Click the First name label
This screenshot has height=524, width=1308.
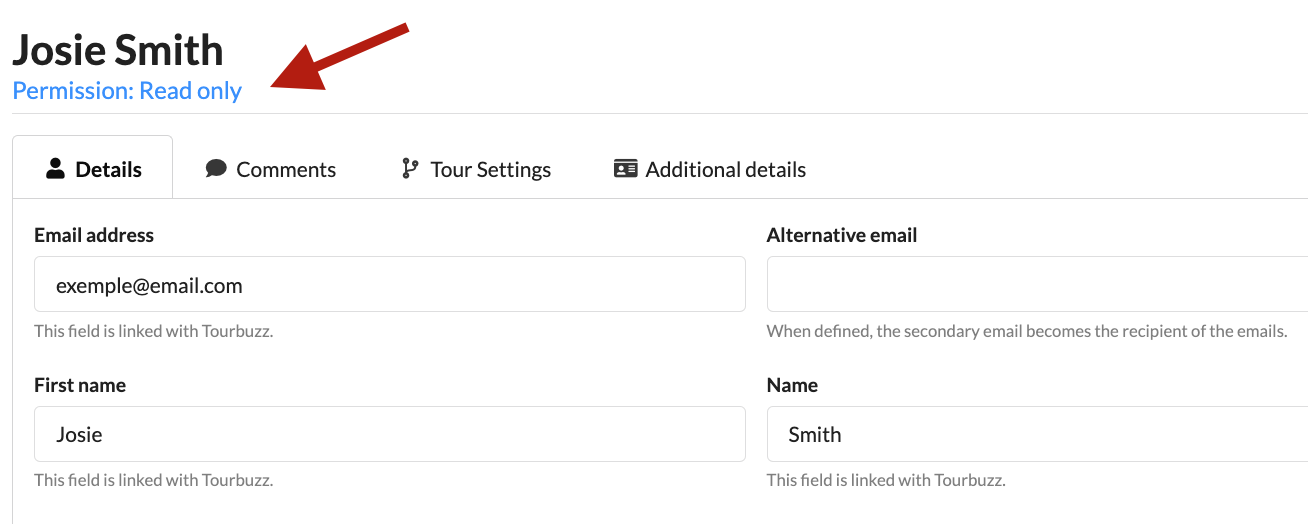click(x=80, y=385)
